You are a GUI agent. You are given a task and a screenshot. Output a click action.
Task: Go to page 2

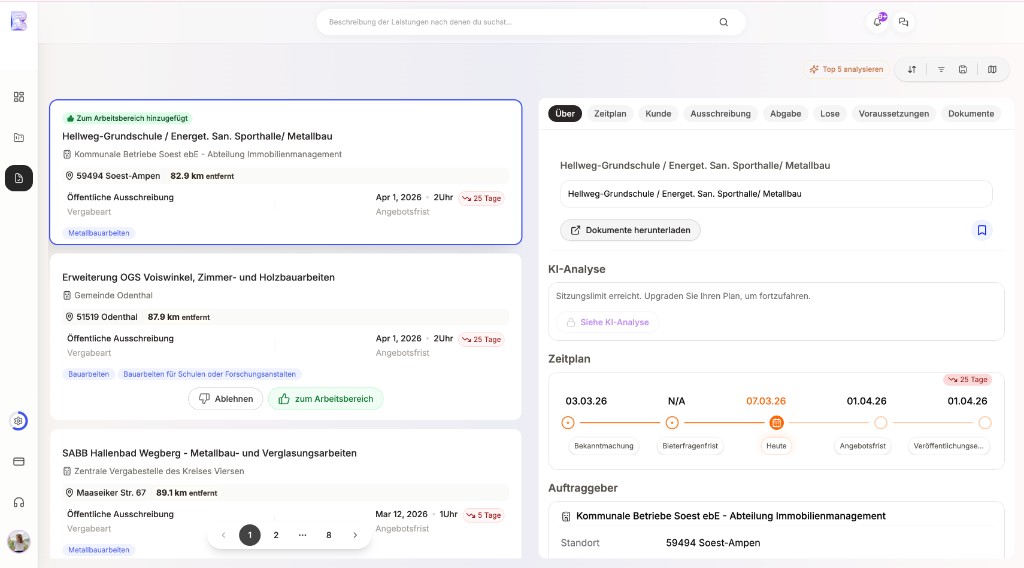276,535
